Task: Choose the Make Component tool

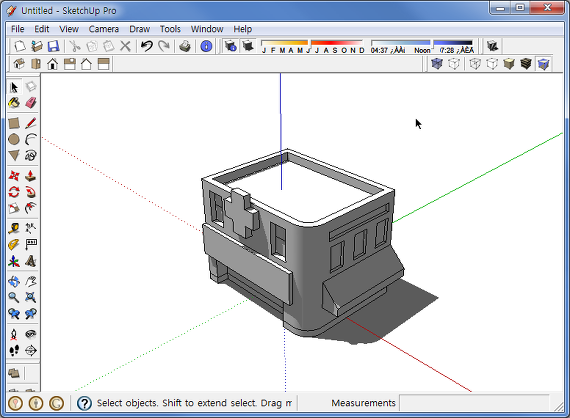Action: point(31,87)
